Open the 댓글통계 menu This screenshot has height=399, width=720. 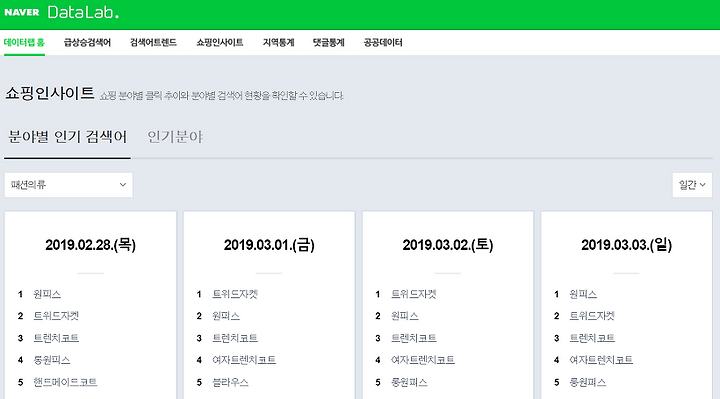point(328,42)
